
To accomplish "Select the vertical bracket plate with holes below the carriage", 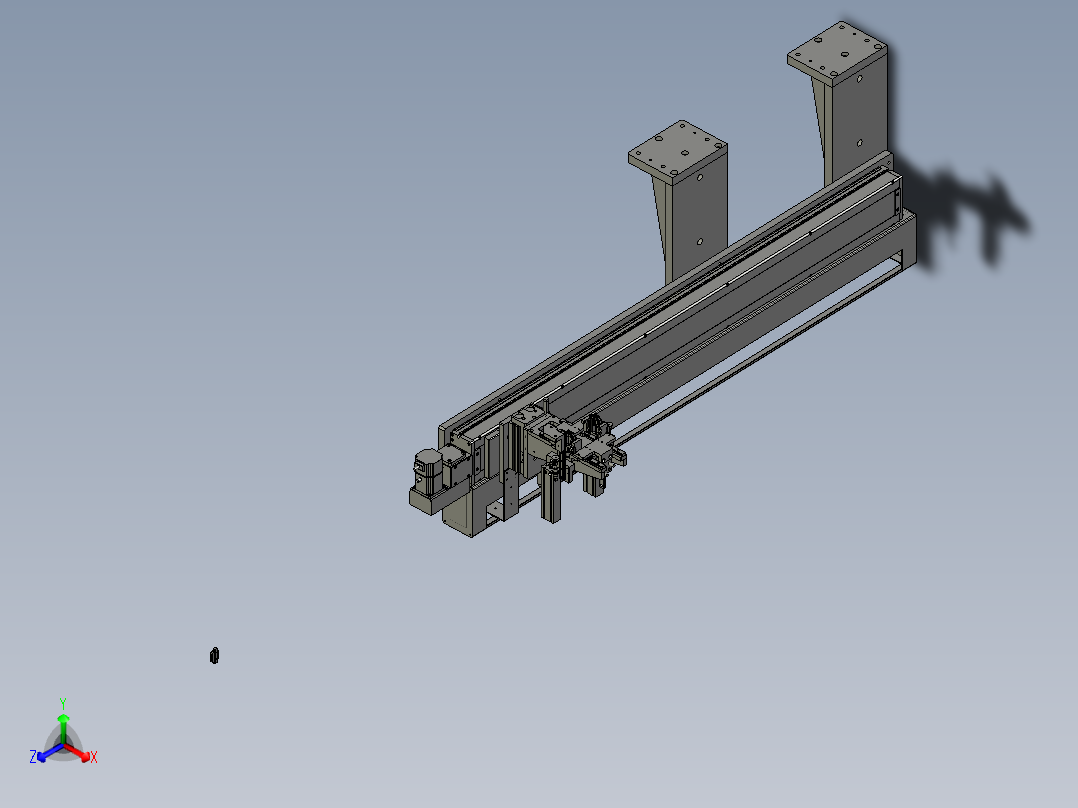I will pos(509,494).
